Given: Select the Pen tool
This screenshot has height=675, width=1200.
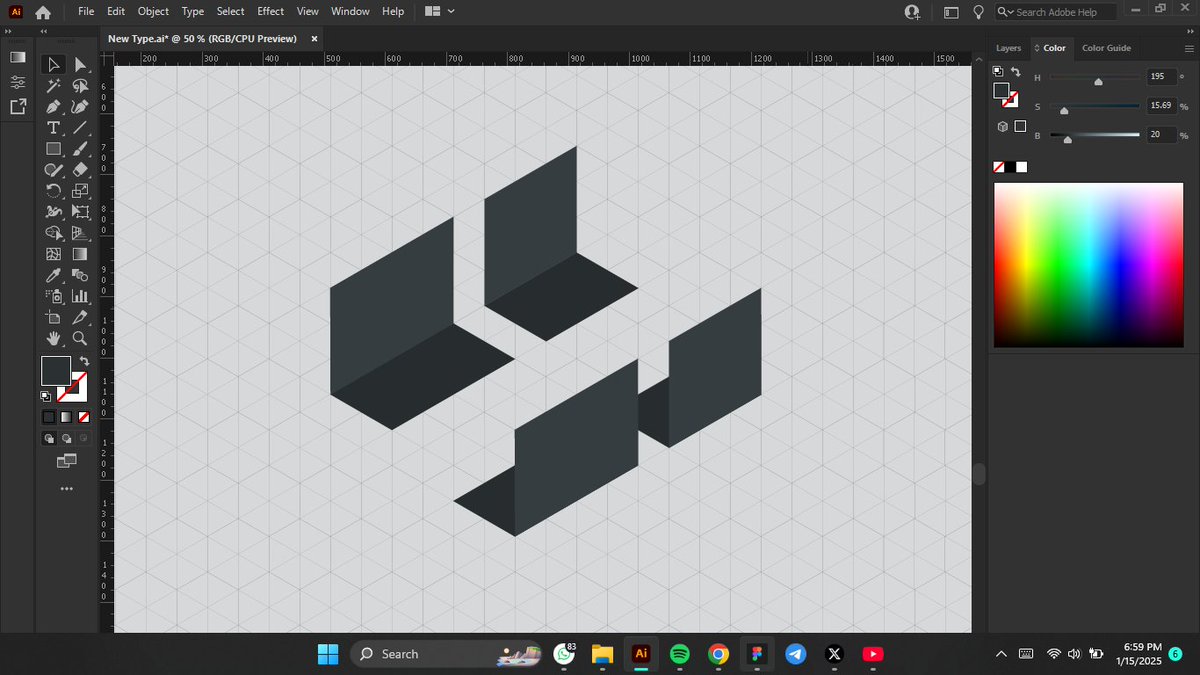Looking at the screenshot, I should tap(54, 107).
